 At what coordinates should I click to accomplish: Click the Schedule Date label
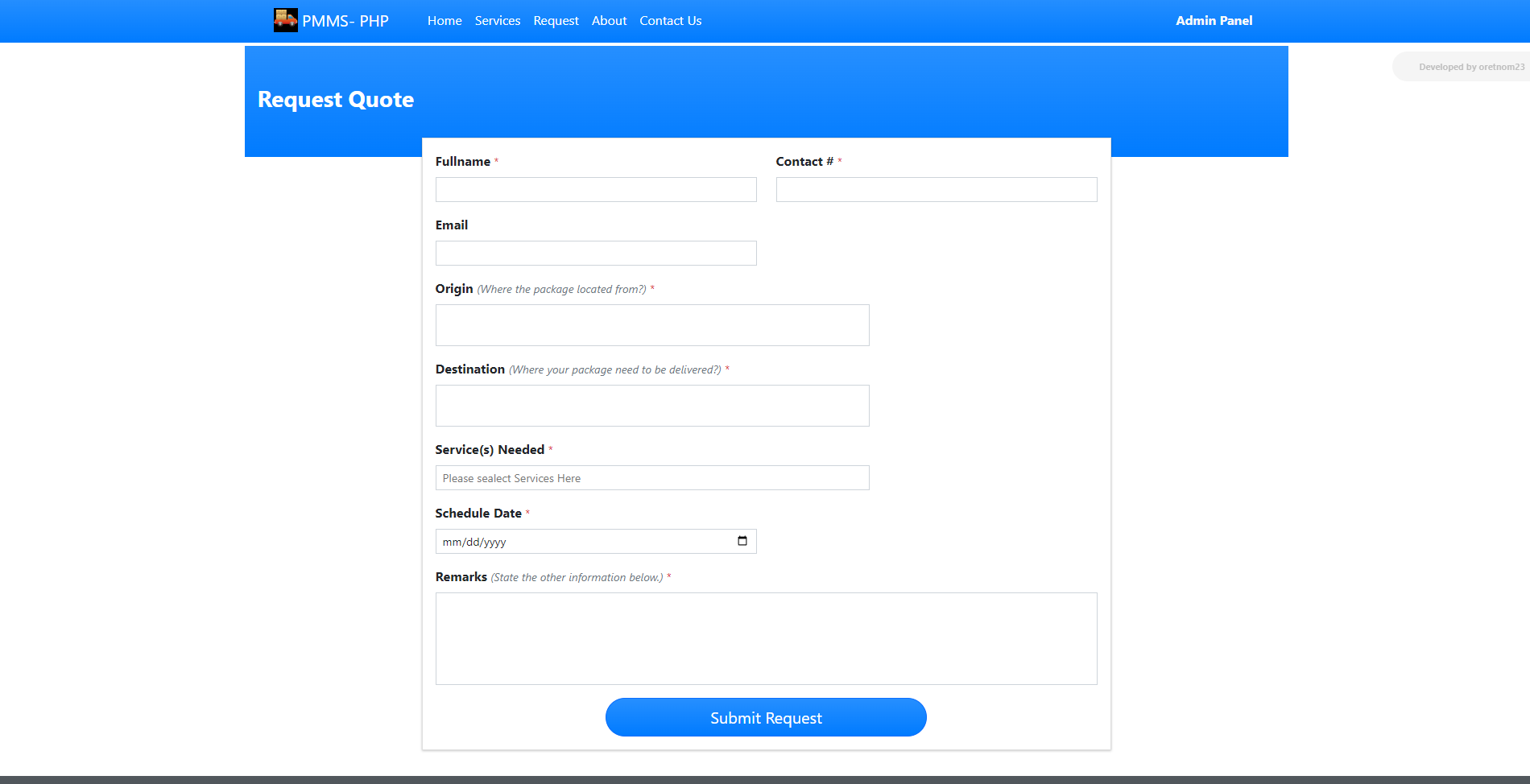478,514
